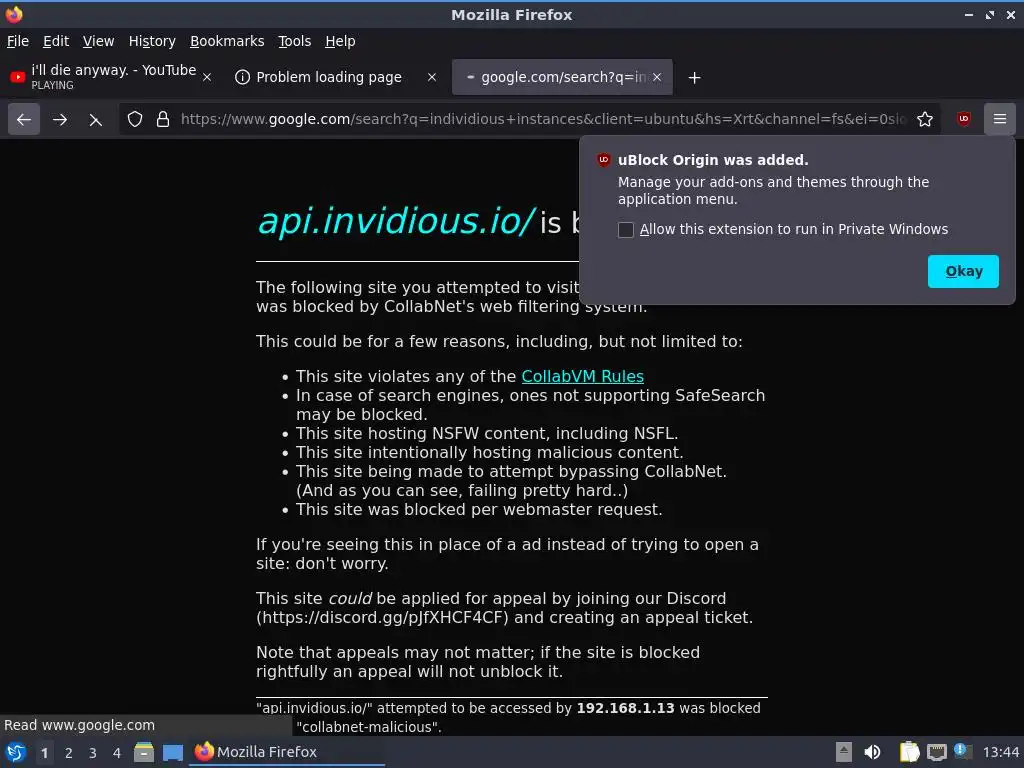The image size is (1024, 768).
Task: View site security lock information
Action: [163, 119]
